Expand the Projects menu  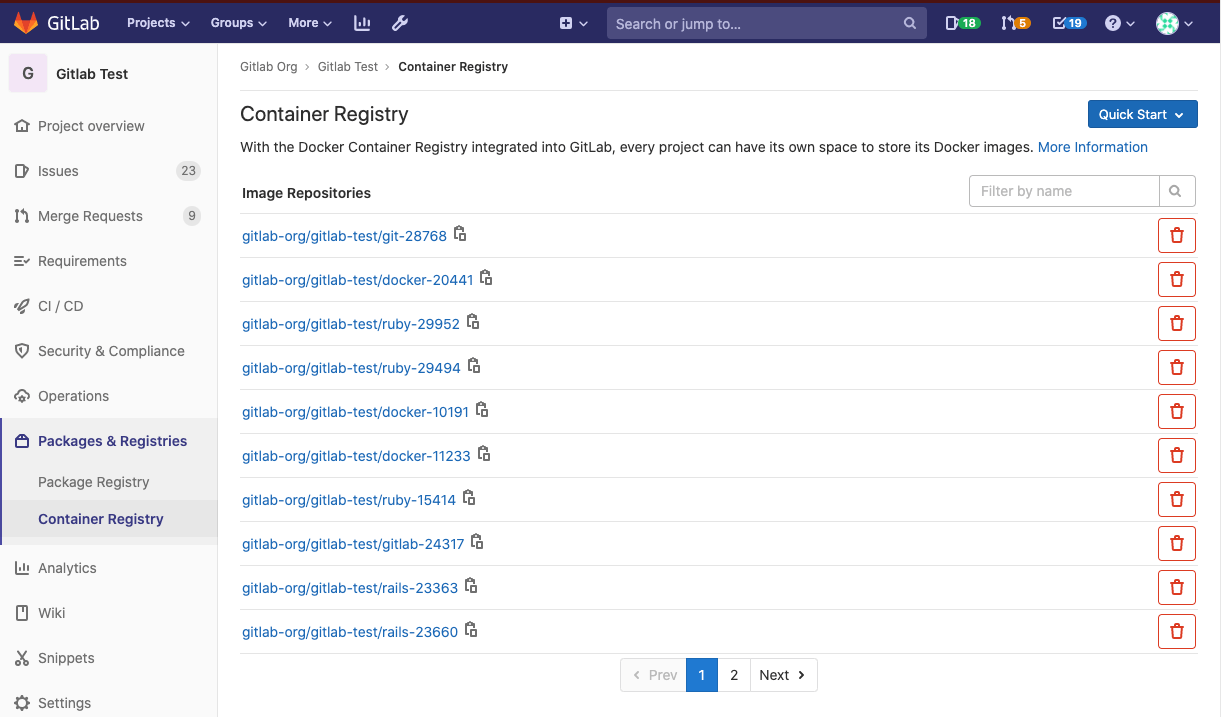click(157, 22)
